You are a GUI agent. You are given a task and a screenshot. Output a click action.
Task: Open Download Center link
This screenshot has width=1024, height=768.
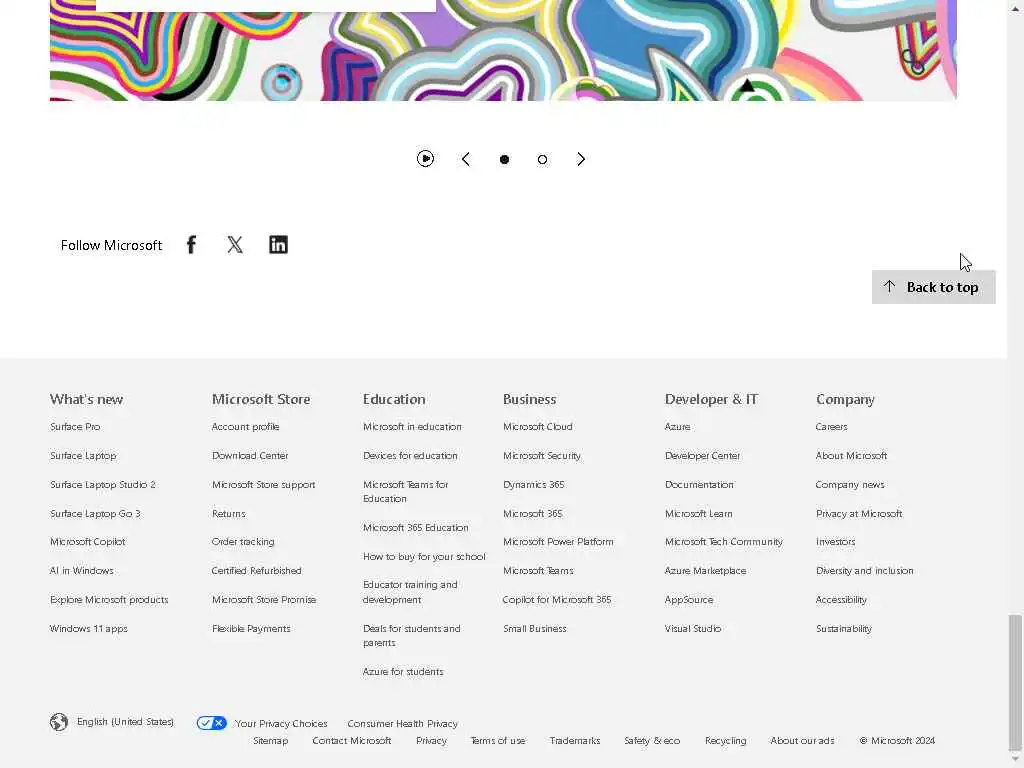coord(250,455)
